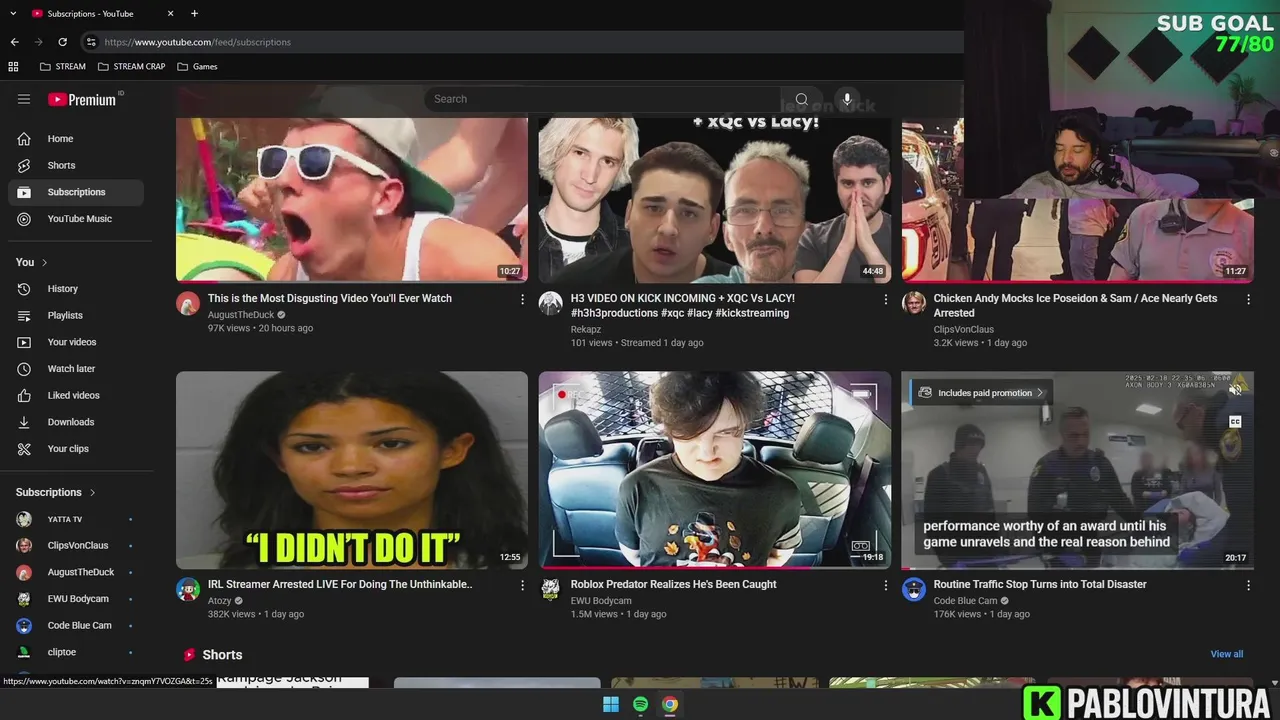Open the Windows Start button

[611, 704]
